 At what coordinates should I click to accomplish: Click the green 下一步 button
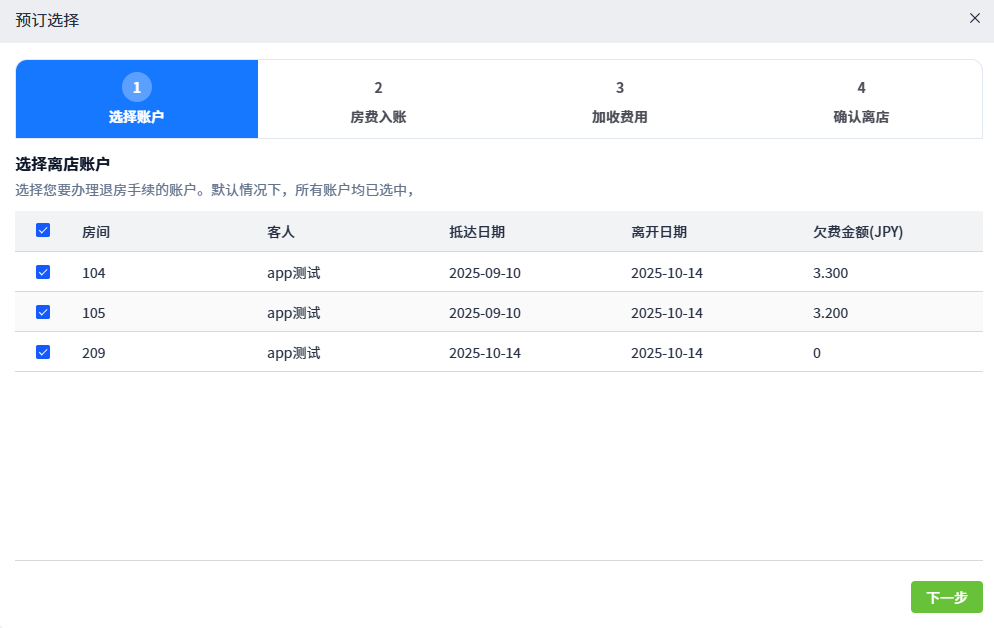tap(946, 597)
